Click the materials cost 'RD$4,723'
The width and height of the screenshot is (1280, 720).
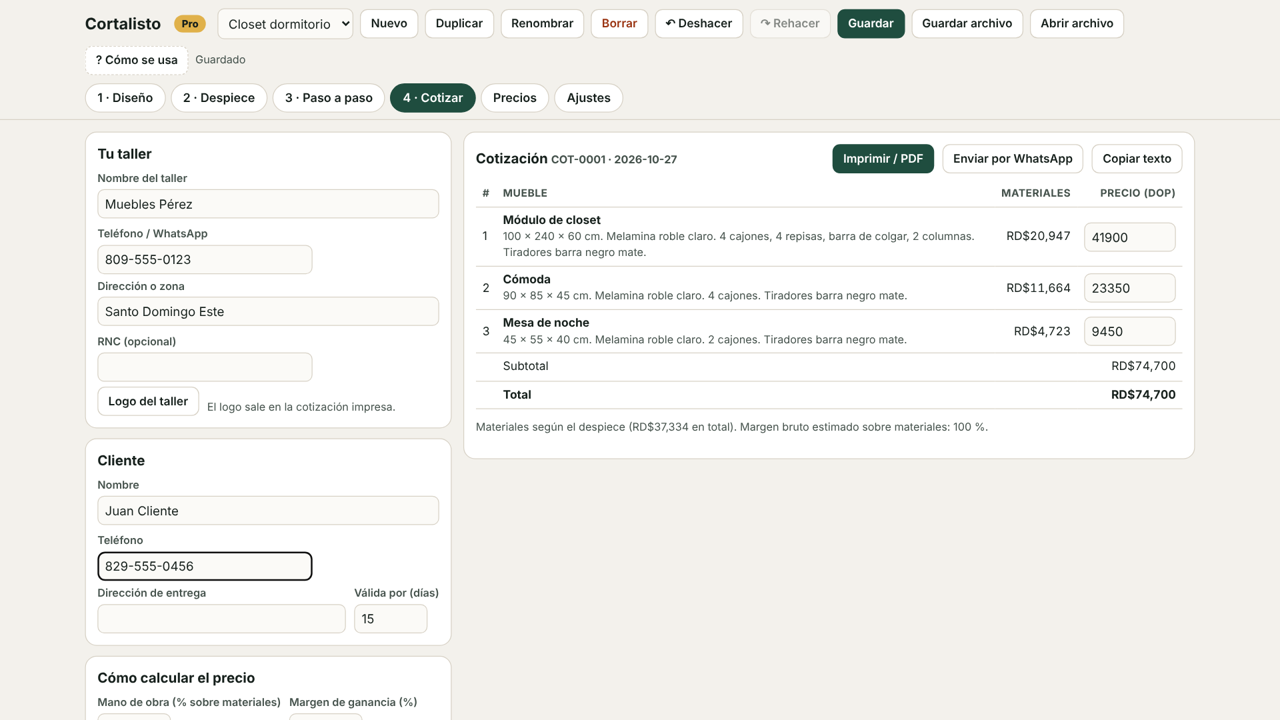point(1042,331)
